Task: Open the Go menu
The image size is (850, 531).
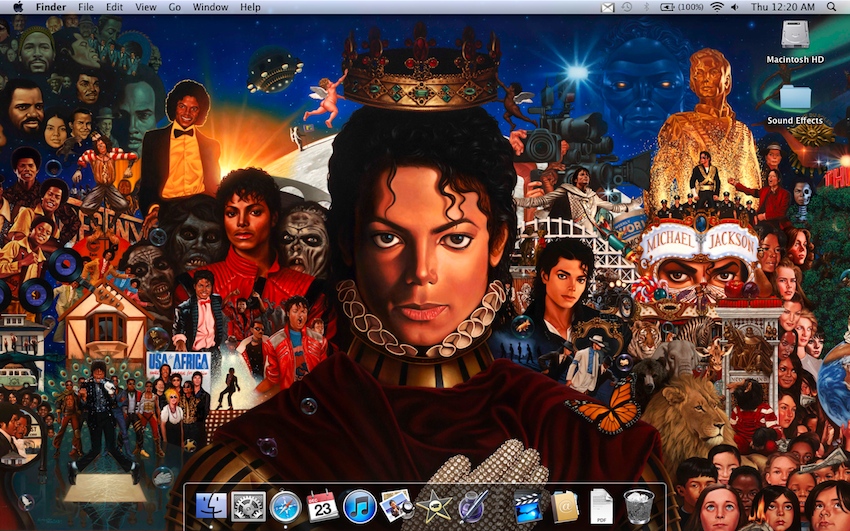Action: point(175,7)
